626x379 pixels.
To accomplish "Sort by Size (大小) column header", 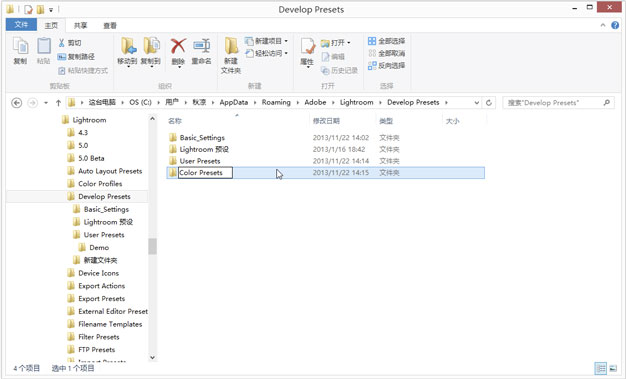I will (452, 121).
